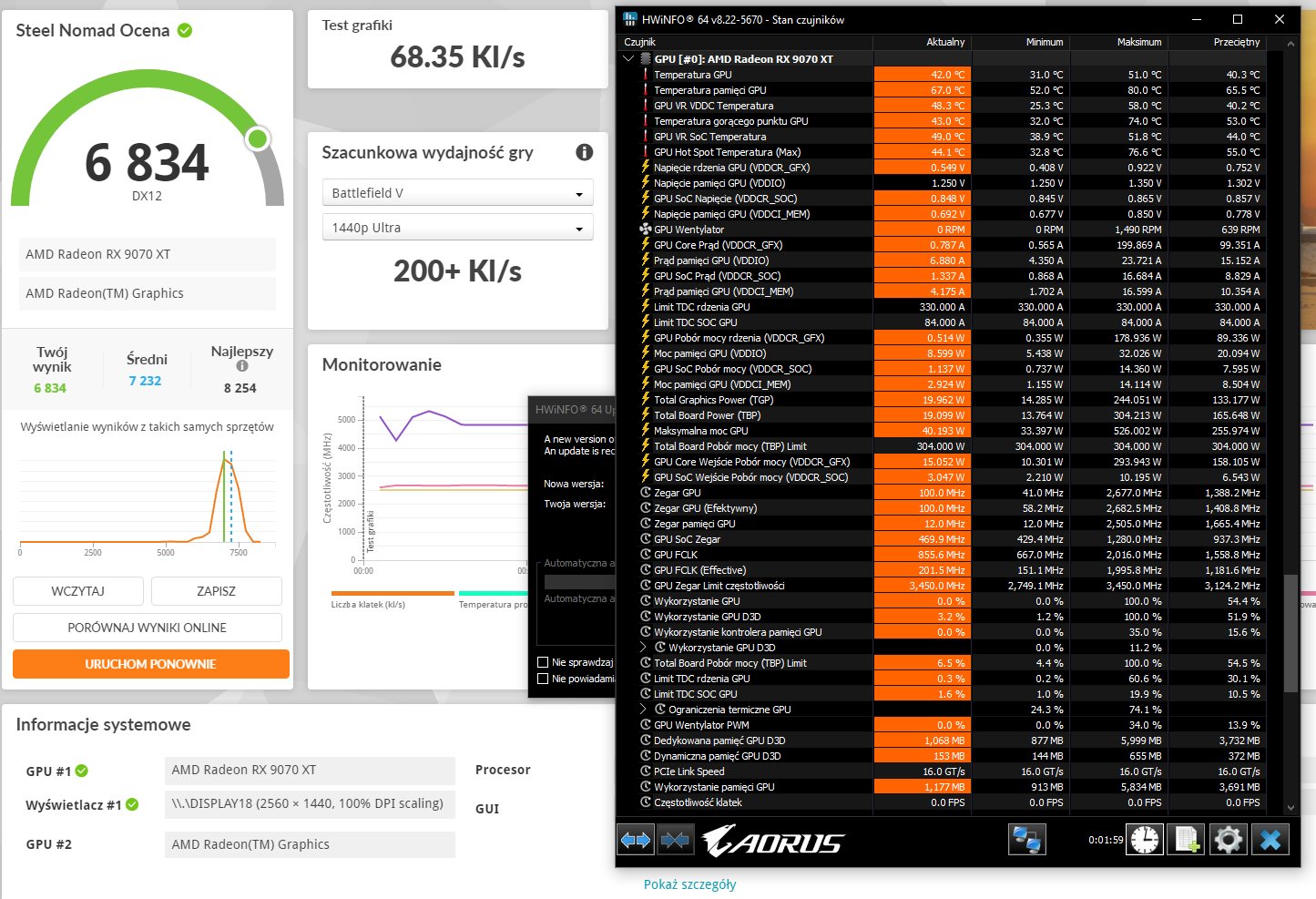This screenshot has height=899, width=1316.
Task: Click the chip icon beside GPU [#0] header
Action: (x=646, y=59)
